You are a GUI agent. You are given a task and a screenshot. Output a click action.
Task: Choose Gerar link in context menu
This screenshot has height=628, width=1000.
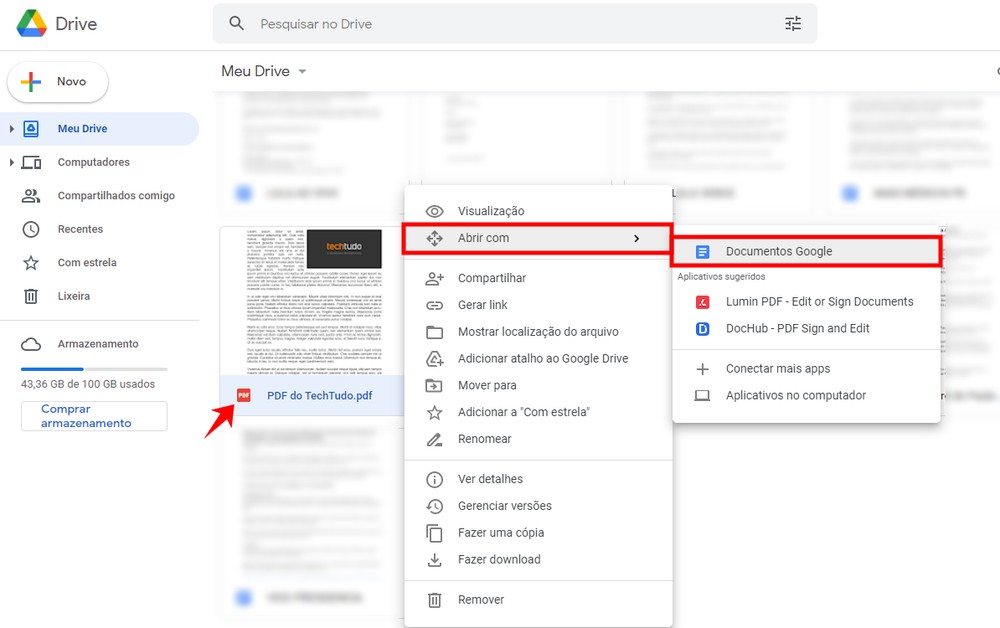(x=538, y=305)
